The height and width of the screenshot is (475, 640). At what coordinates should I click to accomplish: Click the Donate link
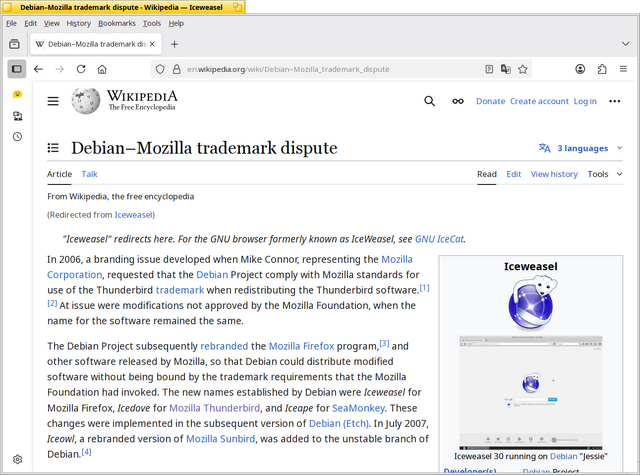point(490,101)
